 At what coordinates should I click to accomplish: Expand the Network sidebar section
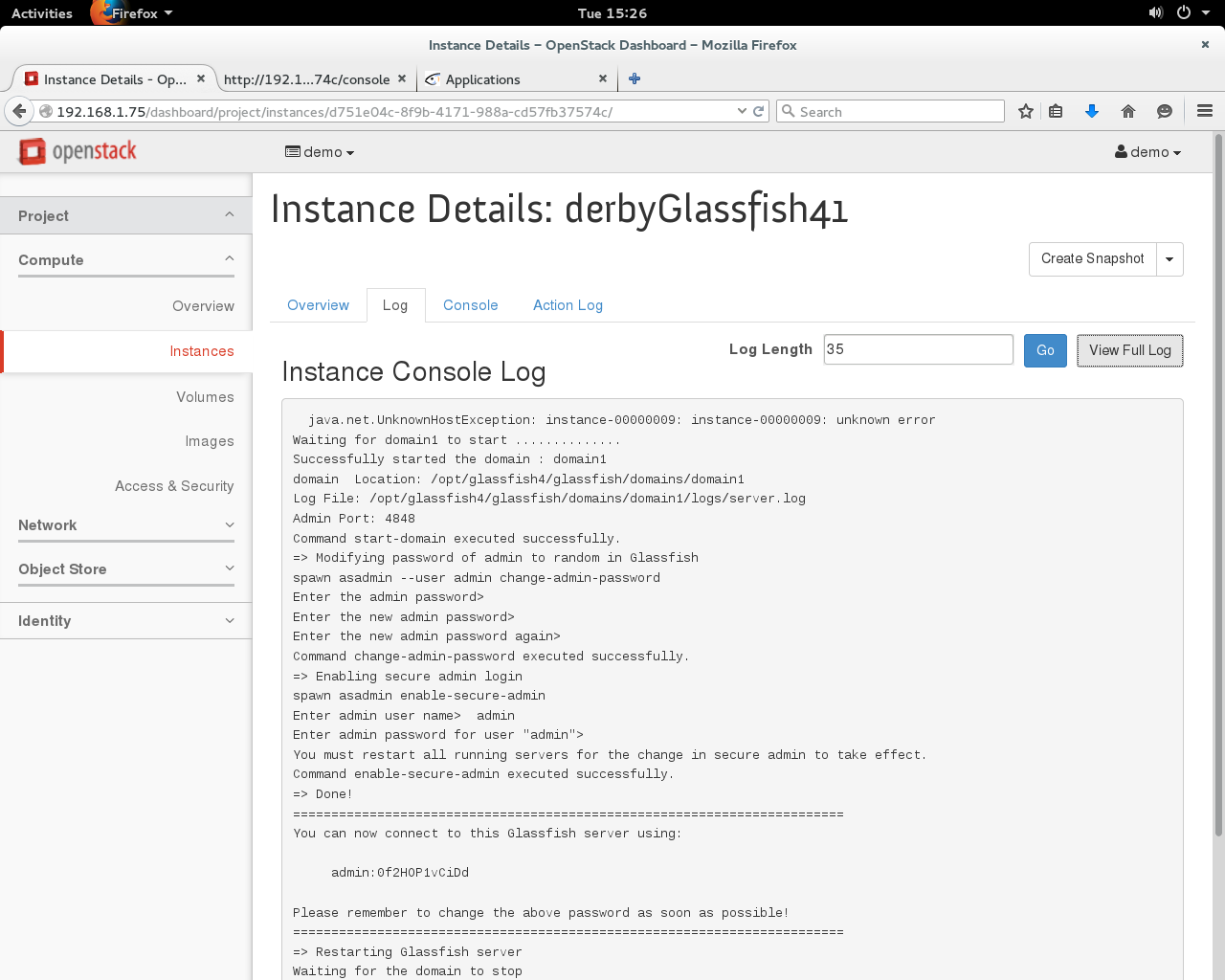(x=125, y=524)
